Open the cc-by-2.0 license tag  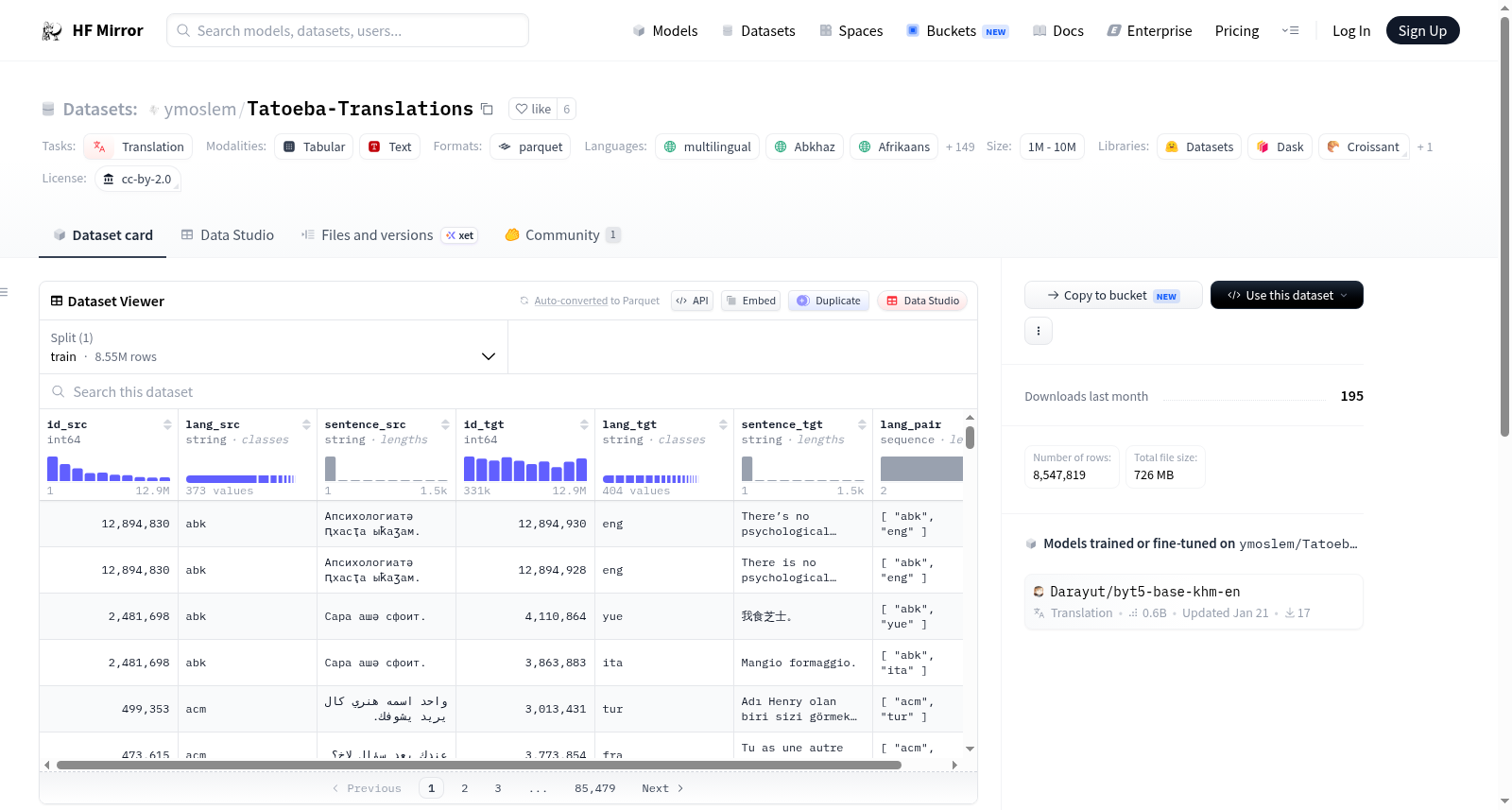pos(138,179)
